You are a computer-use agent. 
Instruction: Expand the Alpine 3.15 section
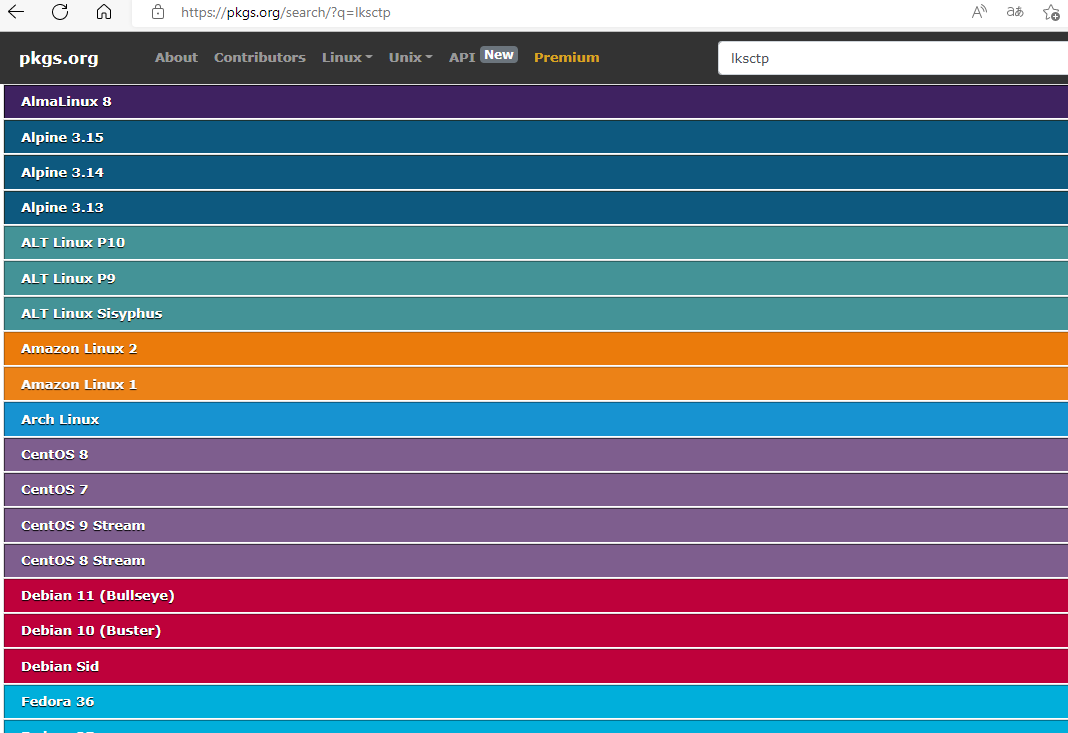tap(536, 137)
